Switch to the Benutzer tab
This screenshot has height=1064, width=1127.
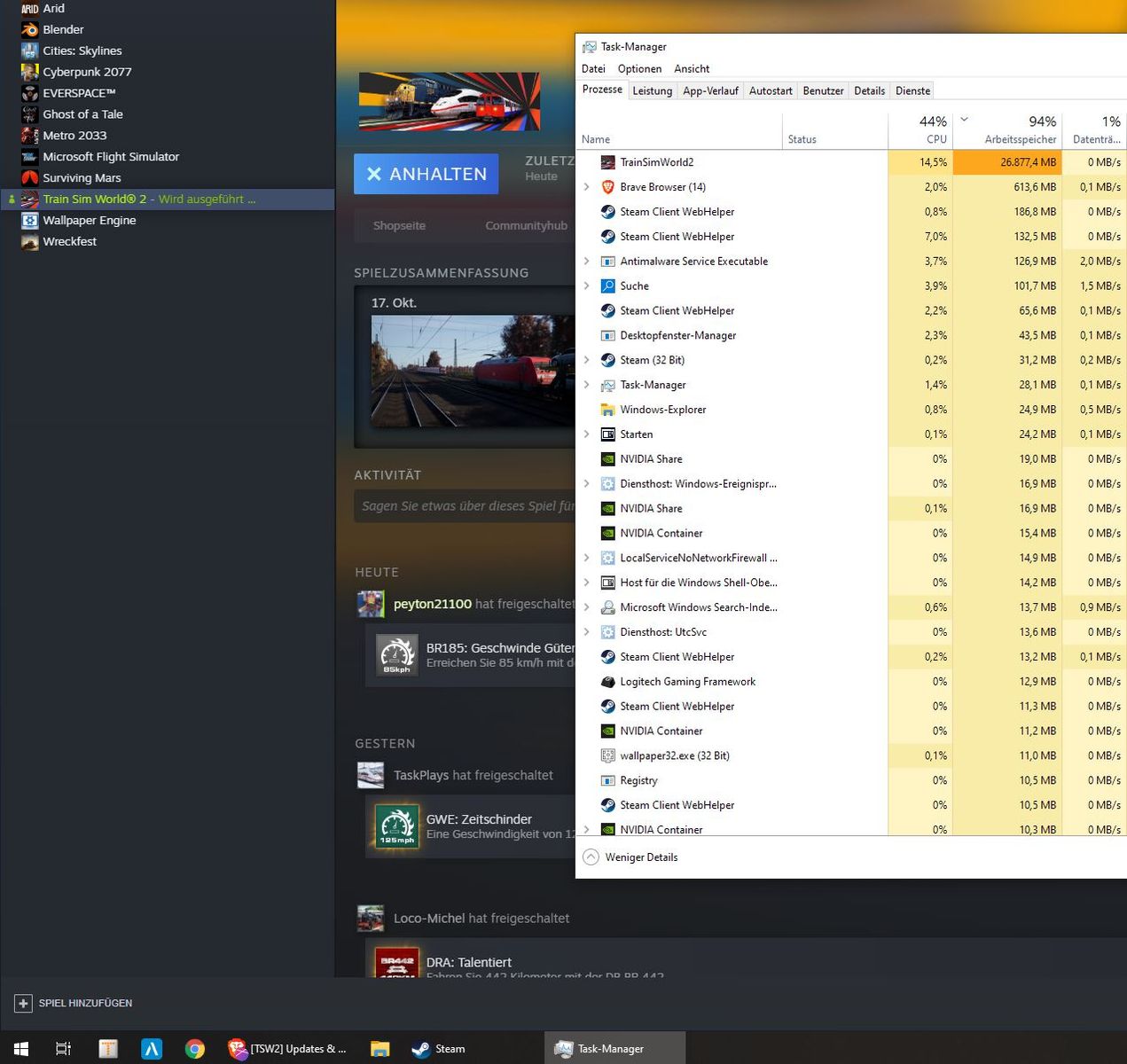(823, 90)
